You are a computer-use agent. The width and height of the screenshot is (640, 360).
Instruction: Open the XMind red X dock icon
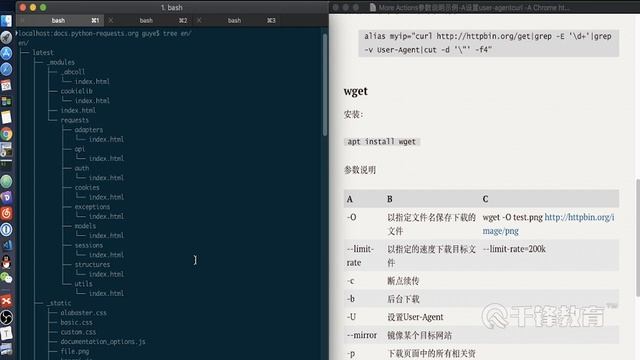(6, 301)
